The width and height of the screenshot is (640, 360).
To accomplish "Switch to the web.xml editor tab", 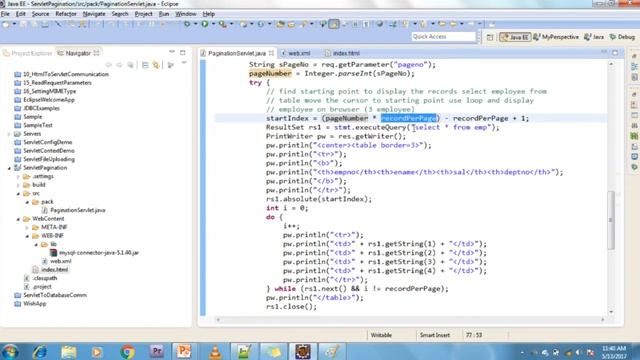I will click(296, 53).
